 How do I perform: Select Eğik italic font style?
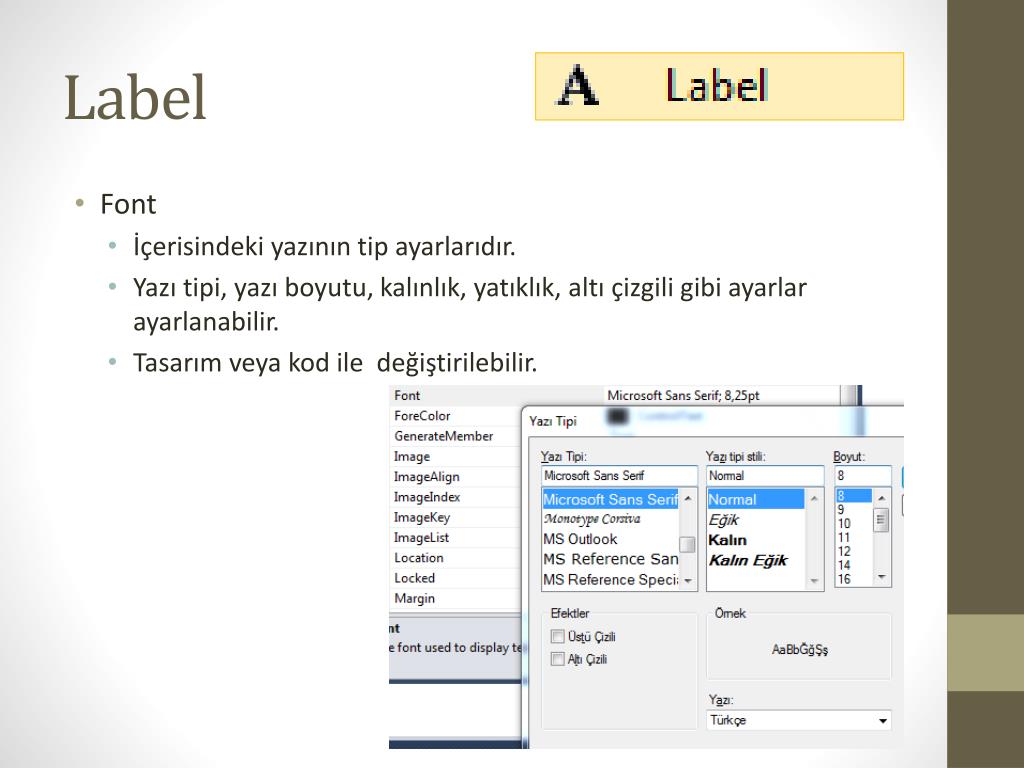click(x=756, y=520)
